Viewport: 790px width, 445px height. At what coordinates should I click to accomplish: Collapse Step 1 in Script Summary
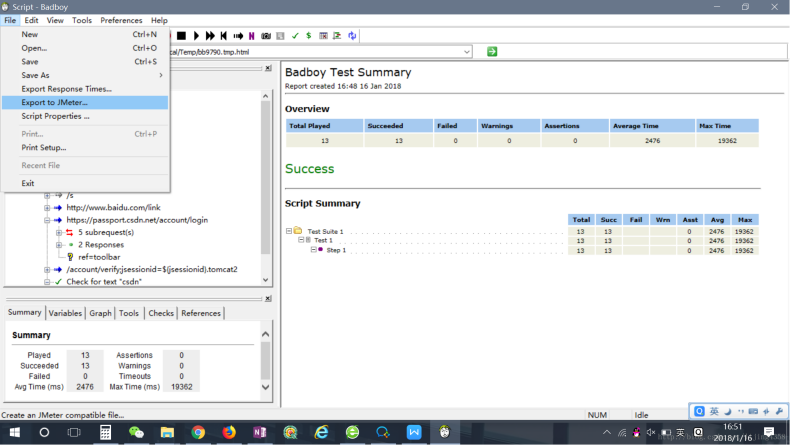(x=313, y=249)
